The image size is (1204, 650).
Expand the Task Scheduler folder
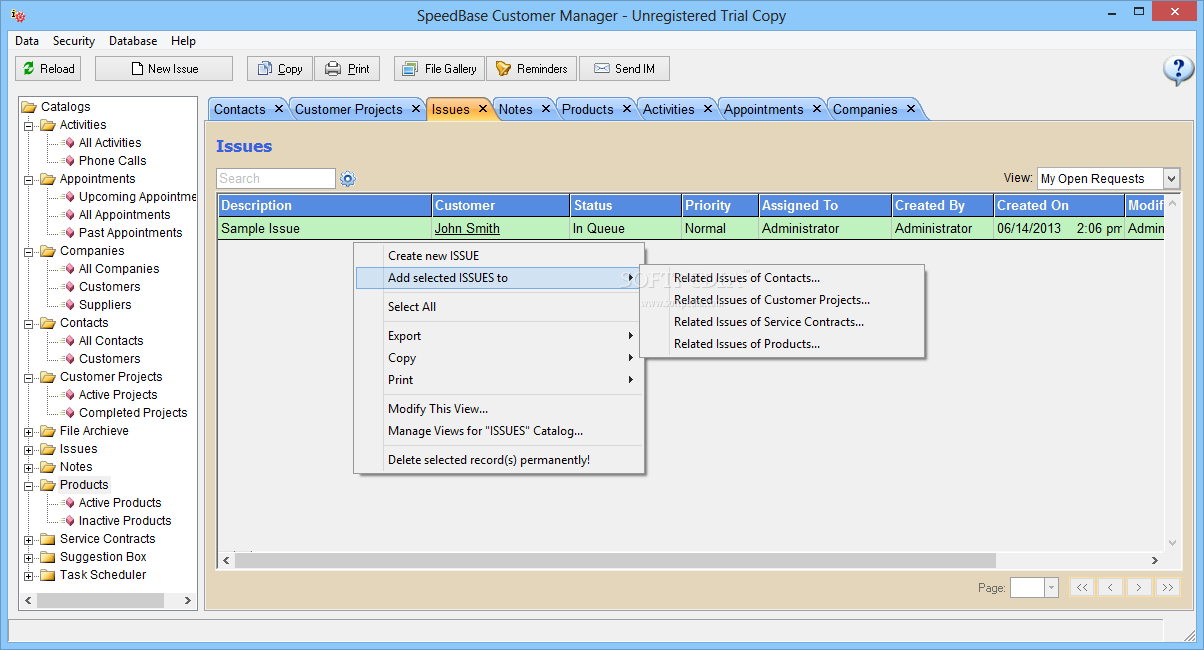click(30, 575)
